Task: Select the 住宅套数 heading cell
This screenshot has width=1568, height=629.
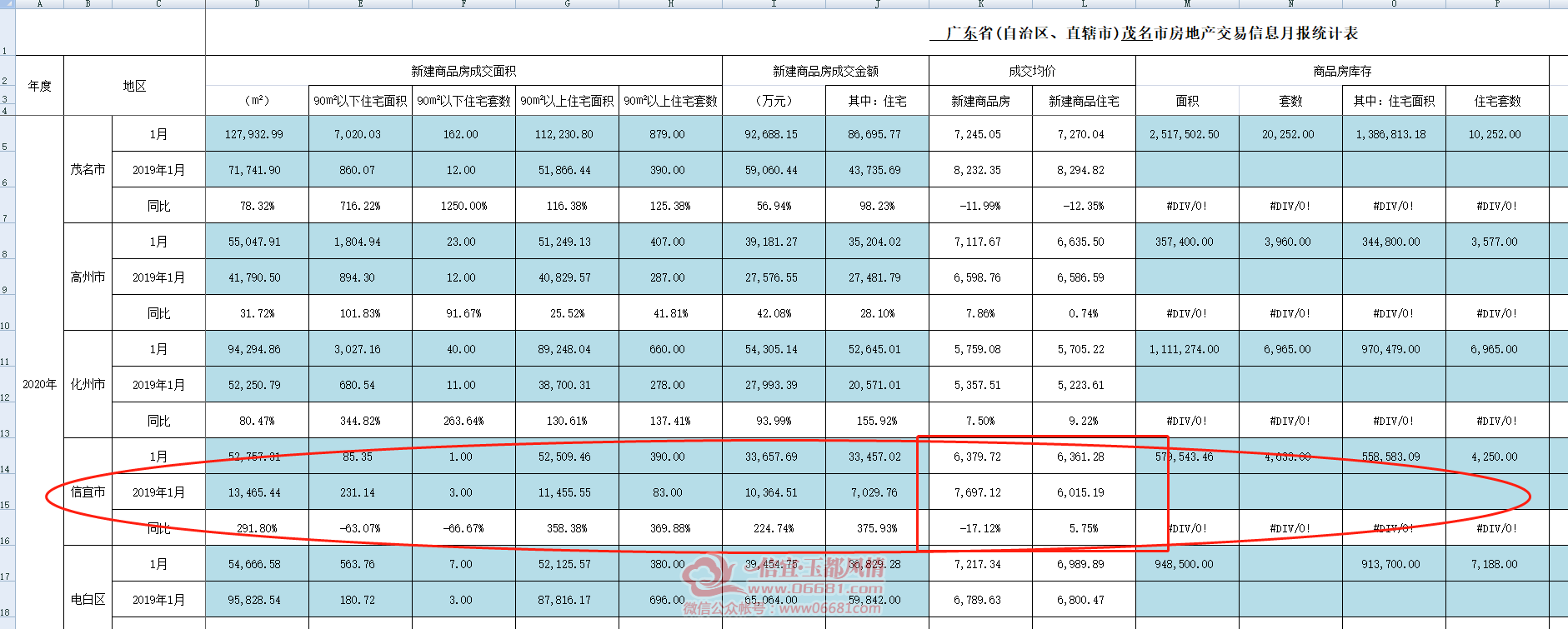Action: (1497, 101)
